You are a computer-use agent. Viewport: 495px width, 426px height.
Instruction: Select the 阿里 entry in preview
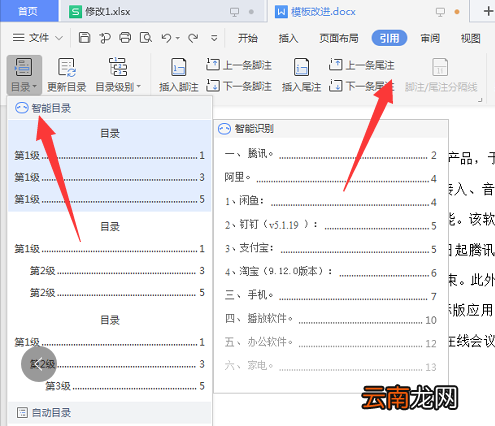tap(330, 178)
